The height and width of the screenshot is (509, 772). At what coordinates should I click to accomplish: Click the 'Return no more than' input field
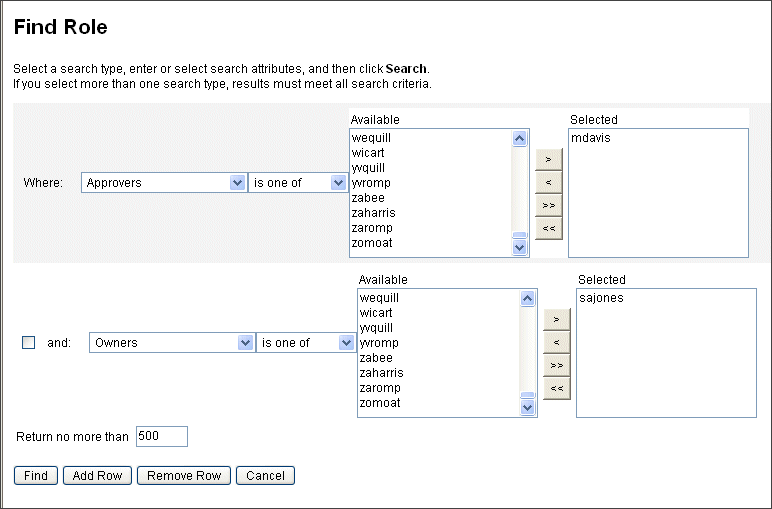161,436
